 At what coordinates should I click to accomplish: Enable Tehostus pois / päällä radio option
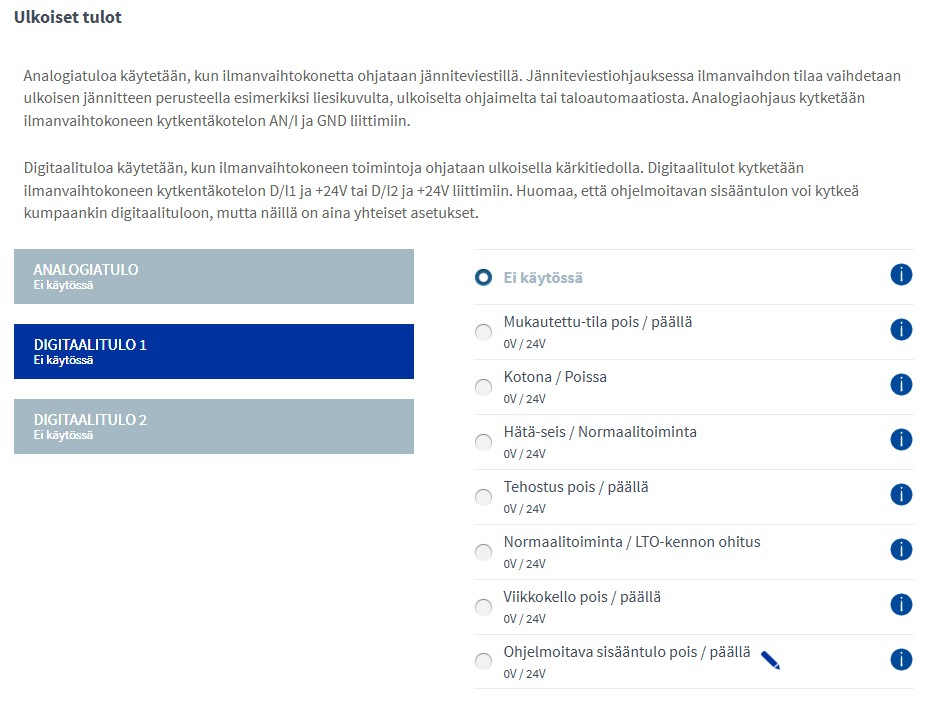coord(484,497)
